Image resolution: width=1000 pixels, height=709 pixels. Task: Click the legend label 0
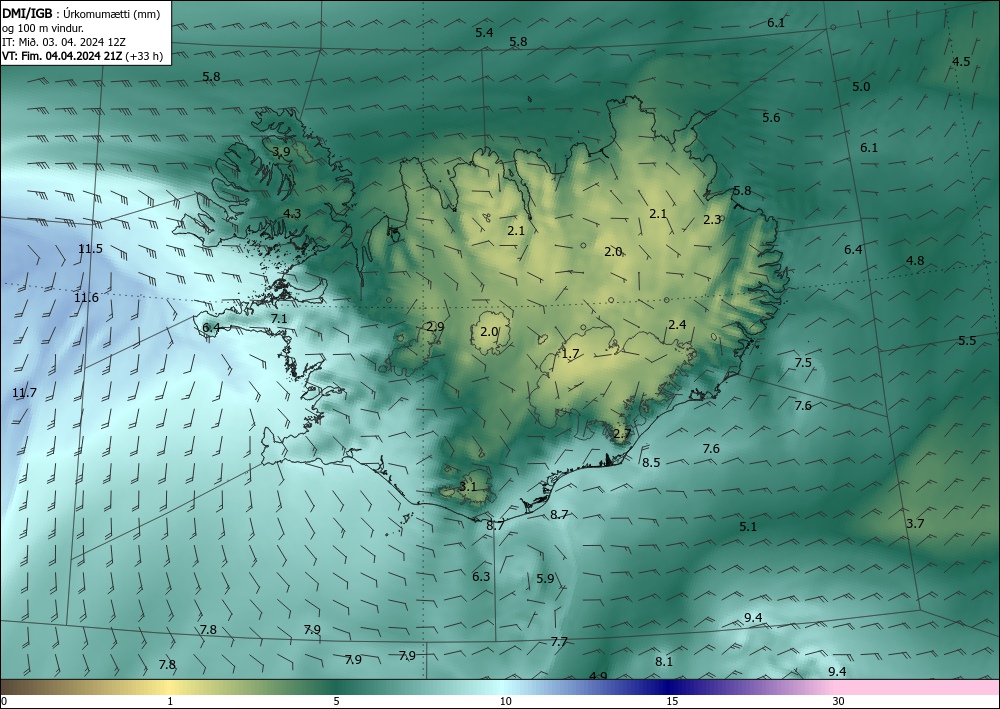click(x=4, y=701)
